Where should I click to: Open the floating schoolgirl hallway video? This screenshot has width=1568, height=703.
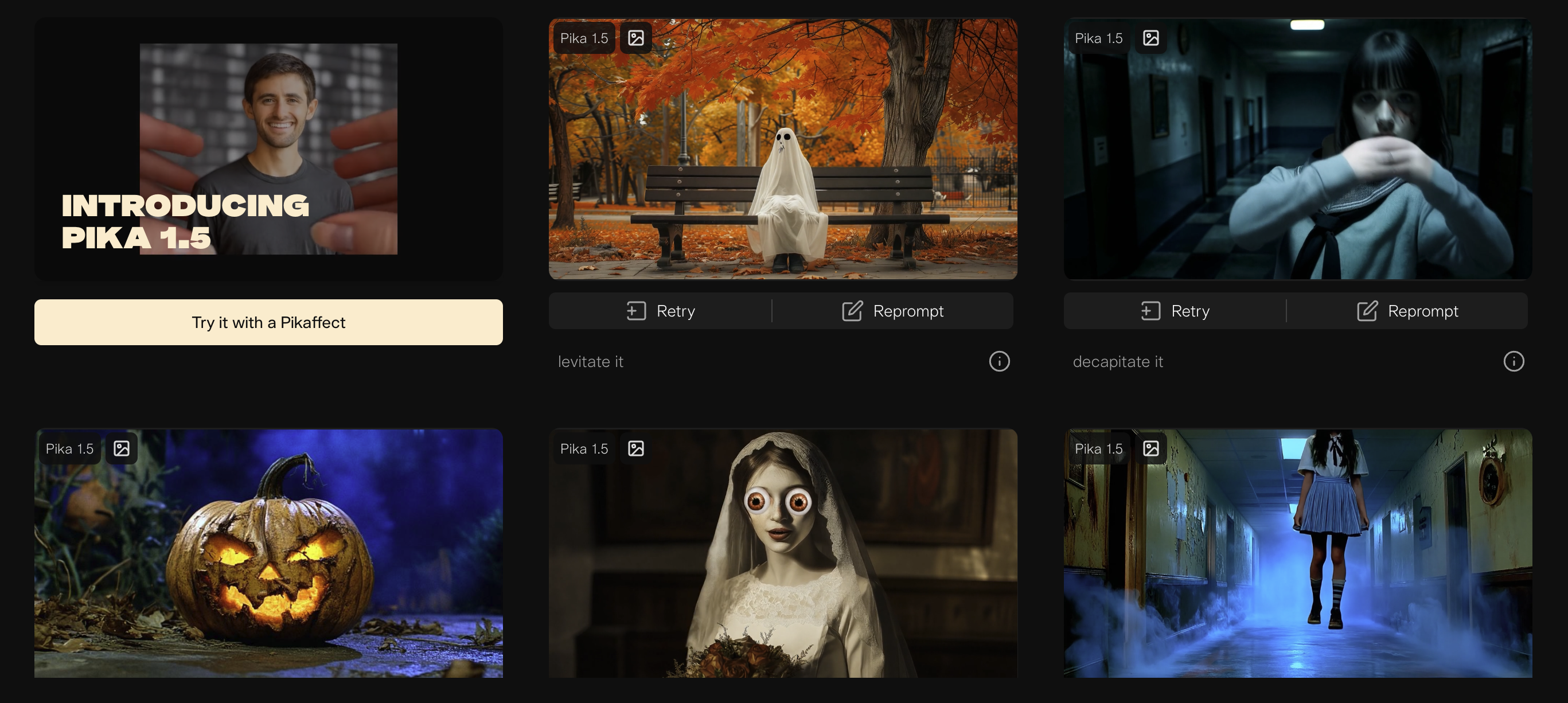1298,553
